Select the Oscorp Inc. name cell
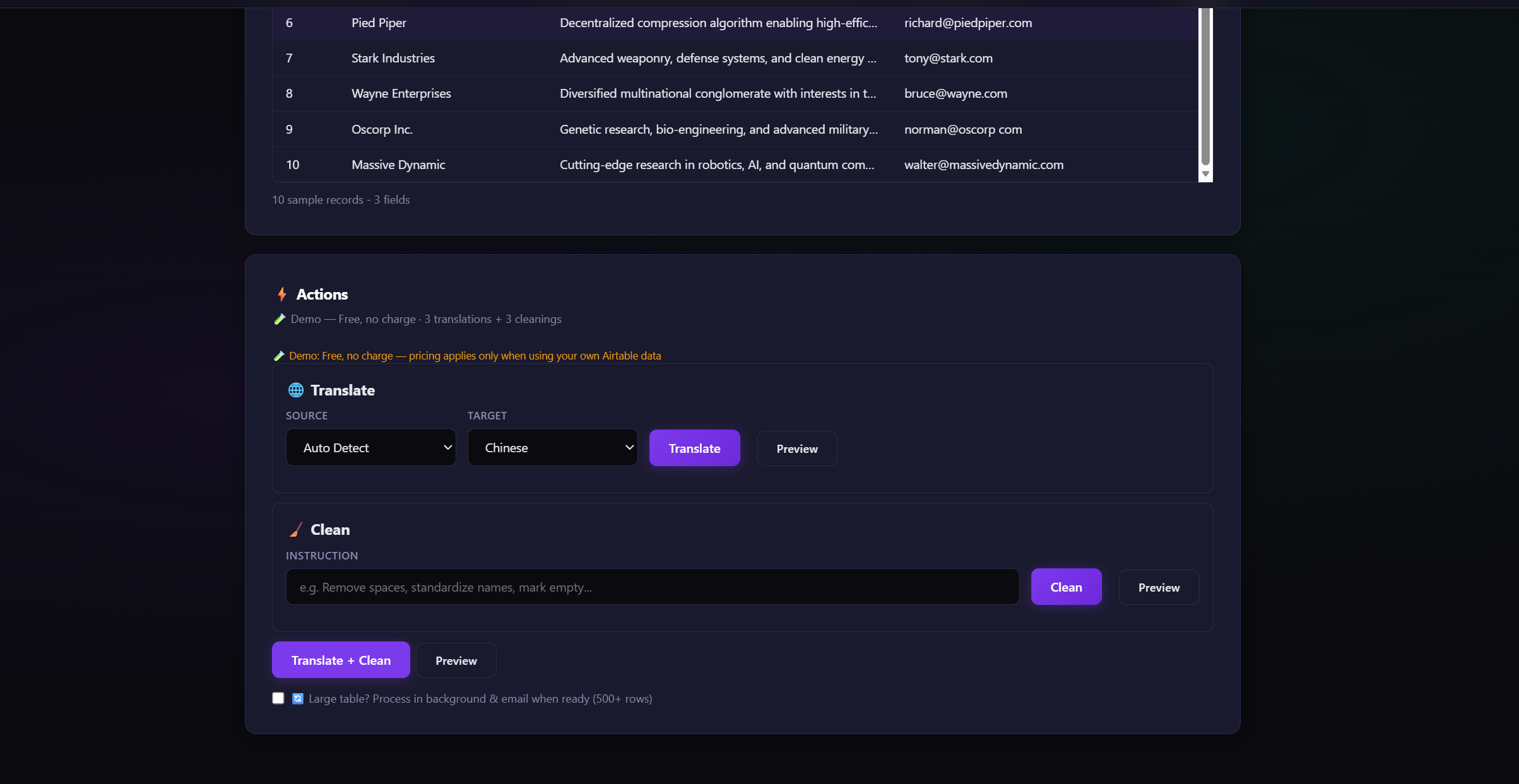 click(x=382, y=129)
